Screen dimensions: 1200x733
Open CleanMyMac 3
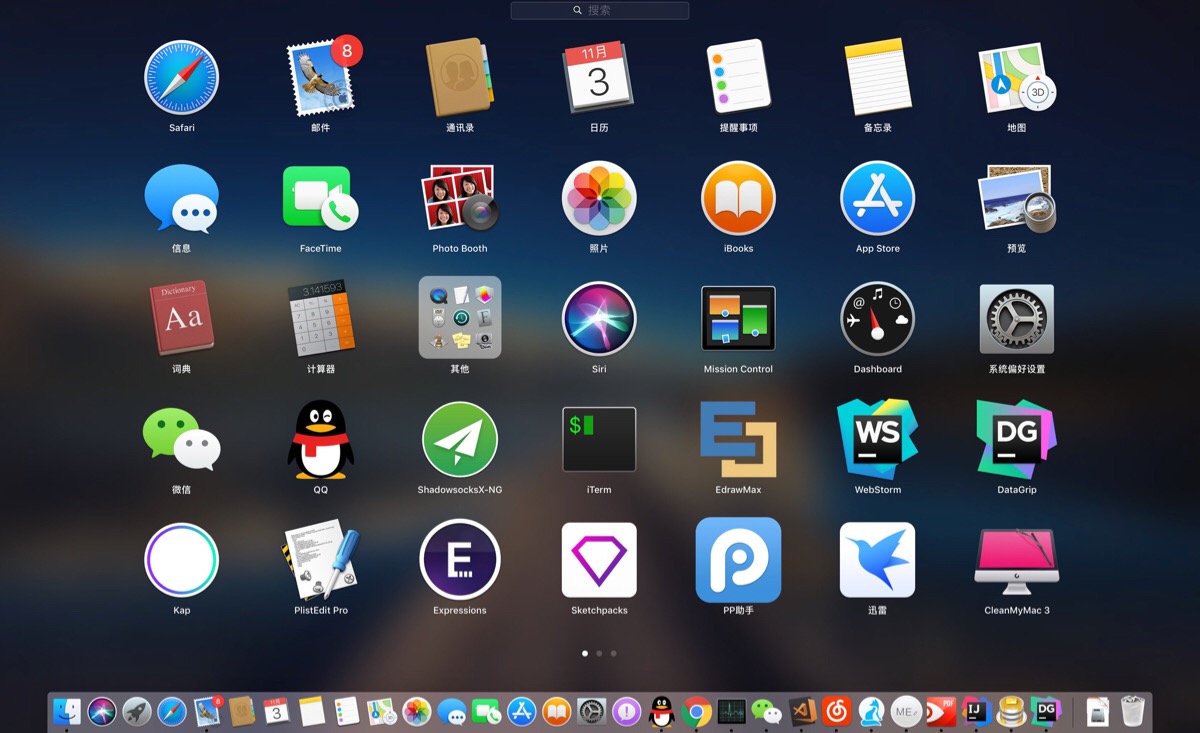point(1016,560)
